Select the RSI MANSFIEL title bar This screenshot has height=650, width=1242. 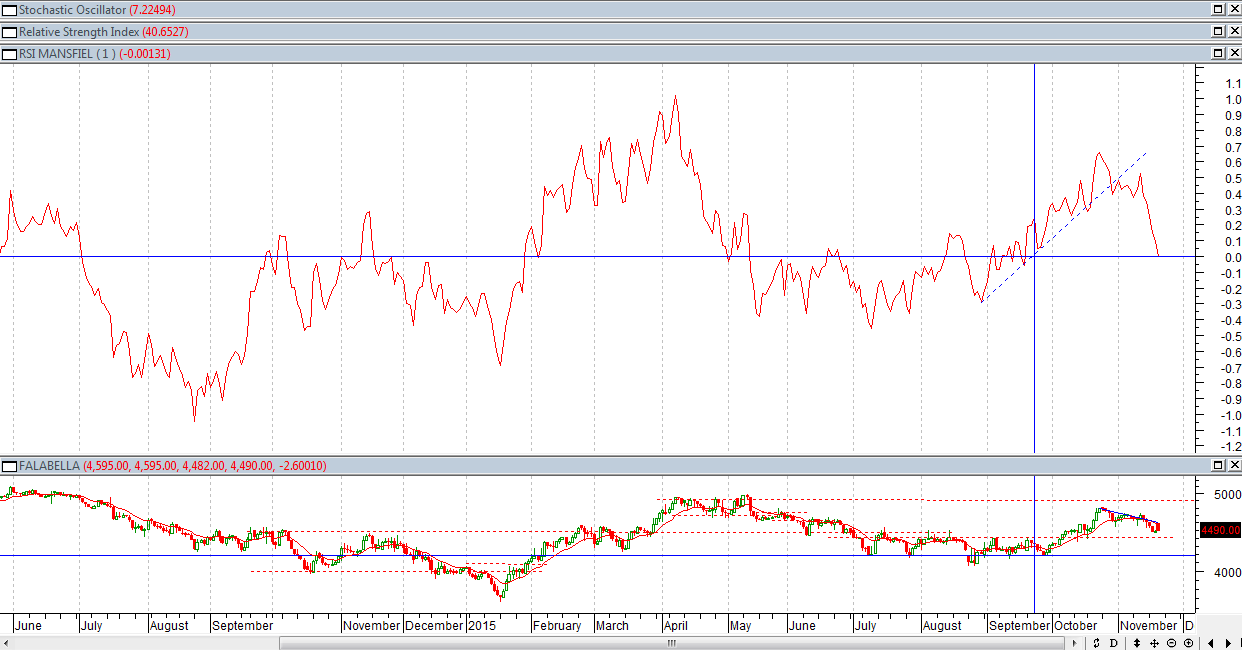click(x=600, y=54)
